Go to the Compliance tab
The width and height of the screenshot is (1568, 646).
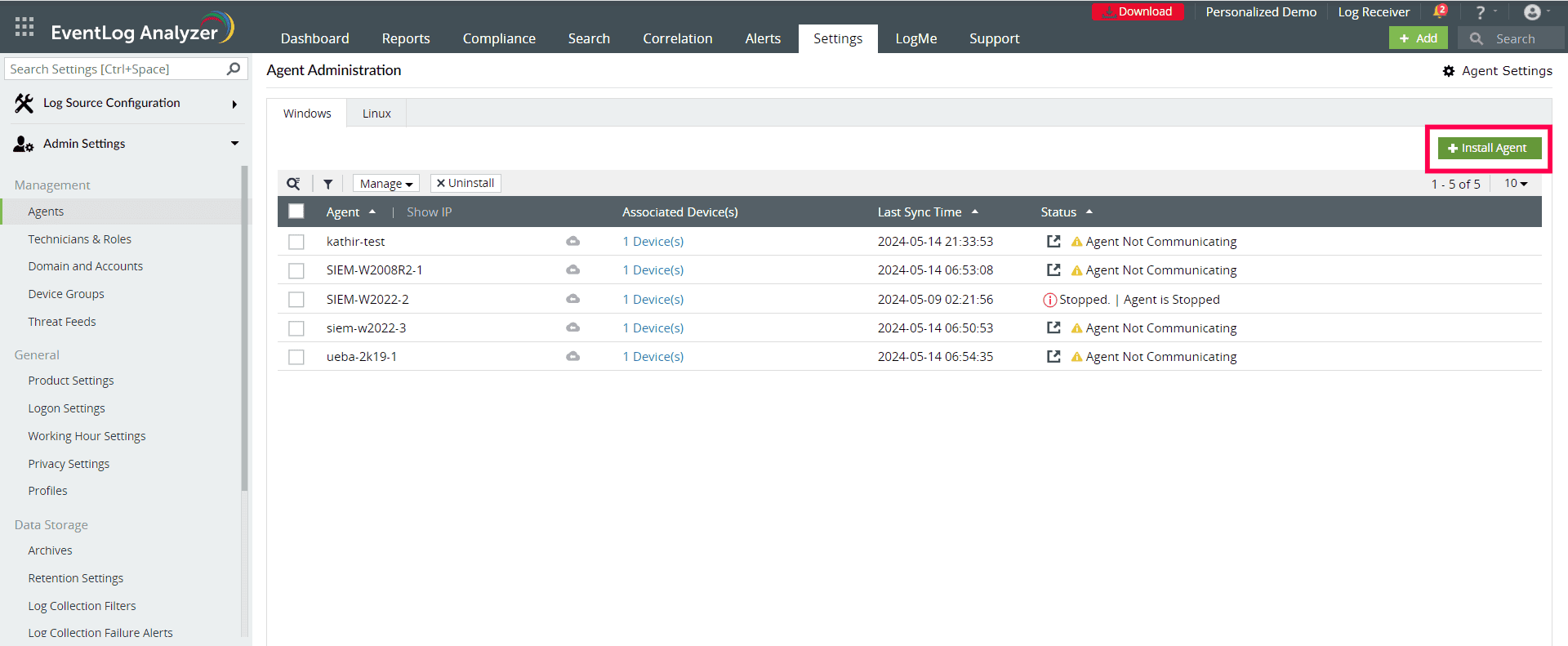(499, 38)
